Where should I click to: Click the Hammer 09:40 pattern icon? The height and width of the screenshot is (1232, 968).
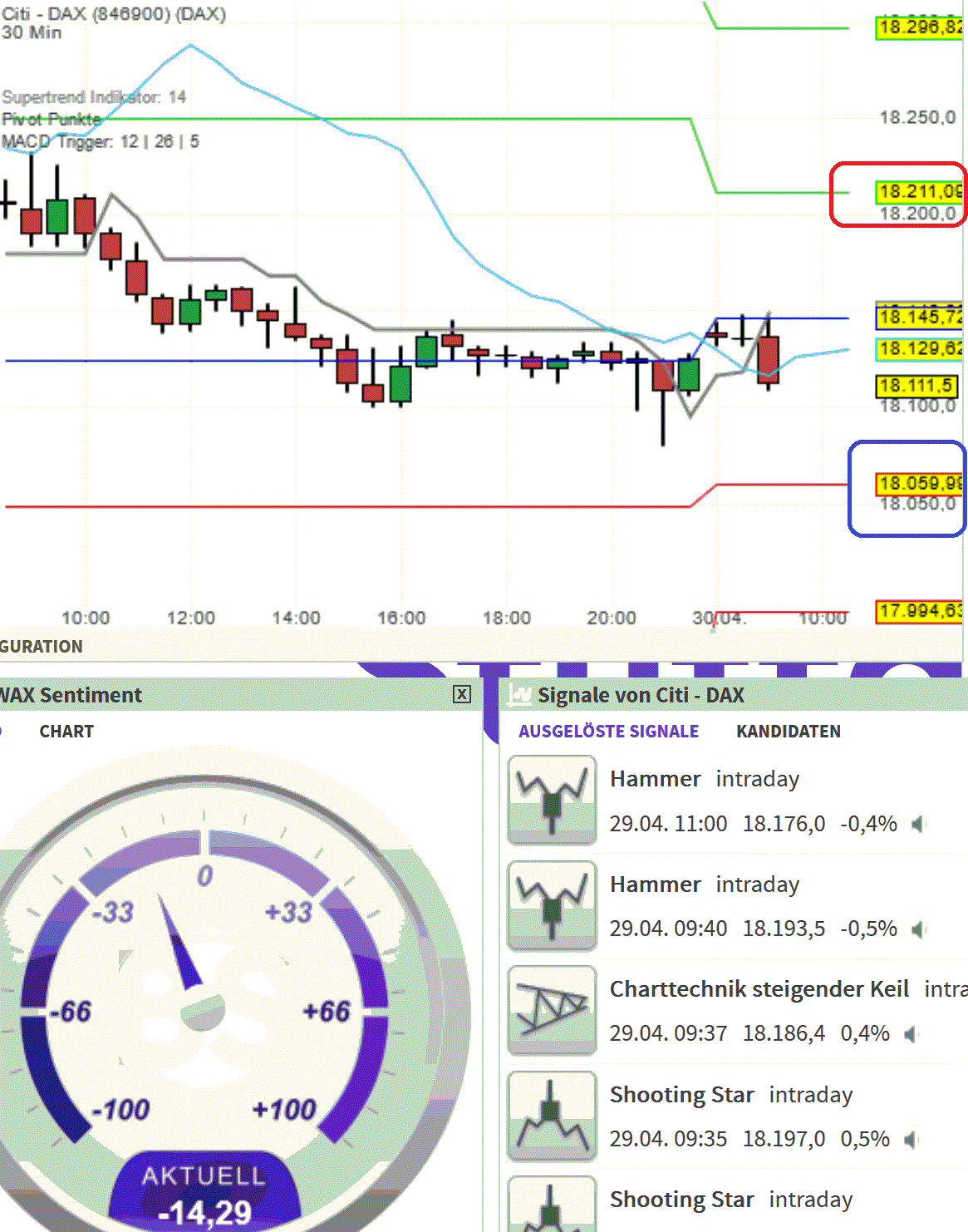(551, 904)
